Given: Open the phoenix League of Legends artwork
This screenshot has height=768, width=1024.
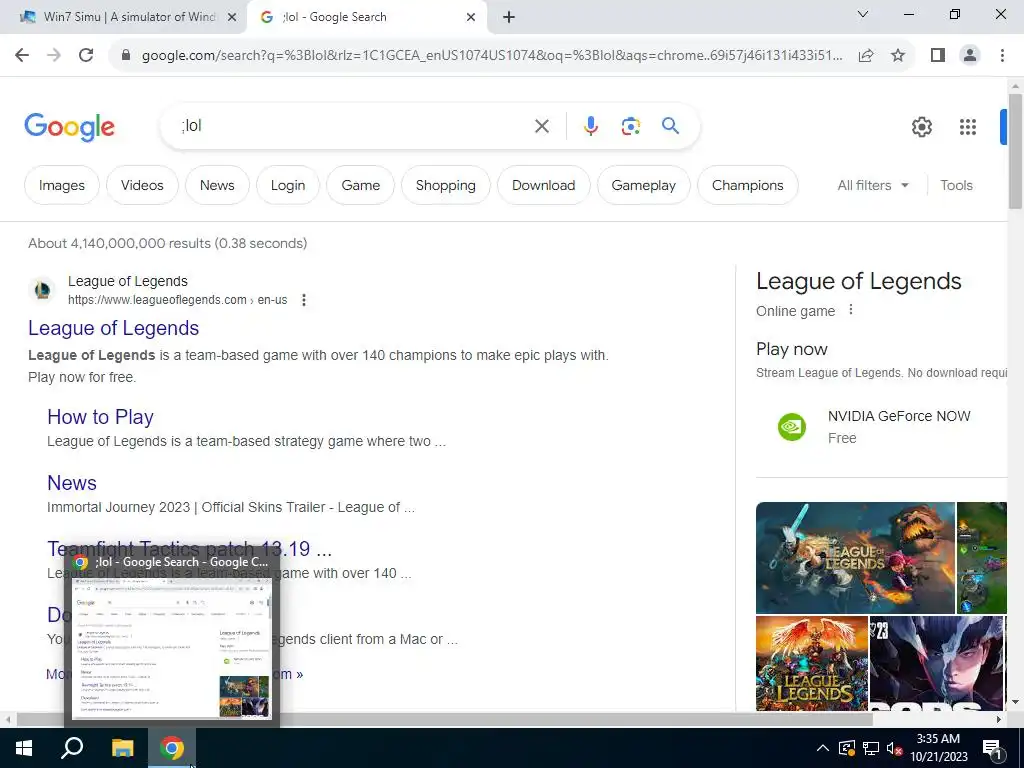Looking at the screenshot, I should click(x=812, y=664).
